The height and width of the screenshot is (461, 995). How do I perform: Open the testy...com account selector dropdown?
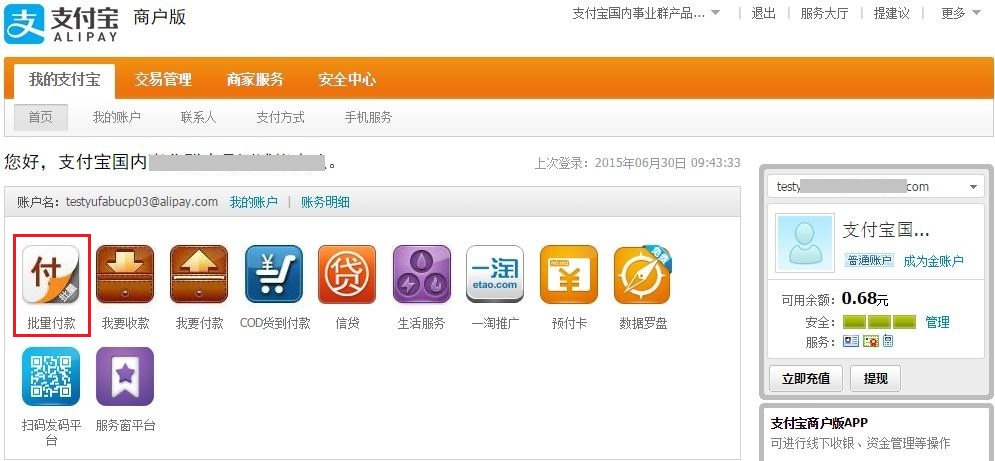(876, 187)
